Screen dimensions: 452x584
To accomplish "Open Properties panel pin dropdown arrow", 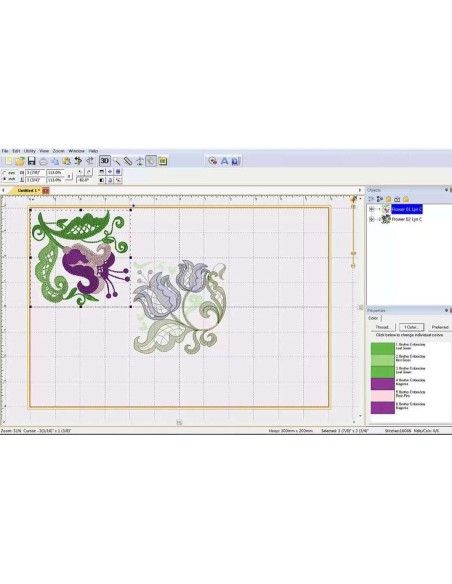I will (446, 310).
